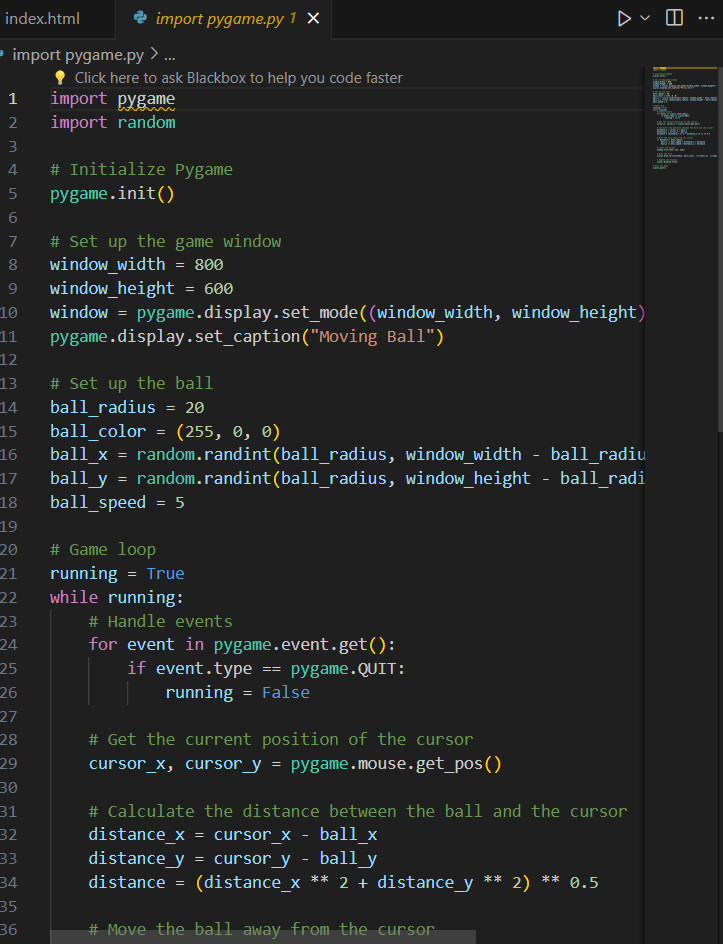The height and width of the screenshot is (944, 723).
Task: Click the underlined pygame on line 1
Action: point(146,99)
